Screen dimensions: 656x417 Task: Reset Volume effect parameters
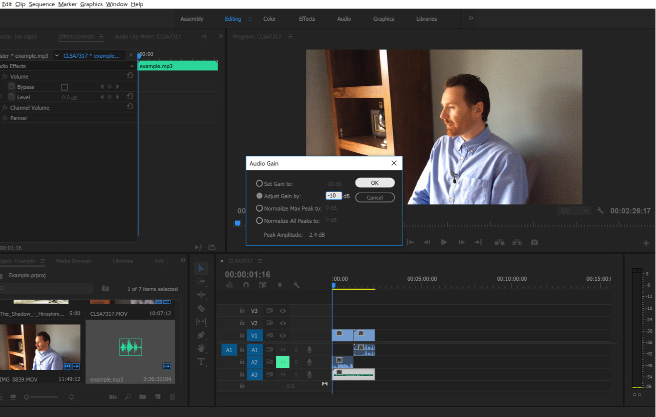pos(130,76)
